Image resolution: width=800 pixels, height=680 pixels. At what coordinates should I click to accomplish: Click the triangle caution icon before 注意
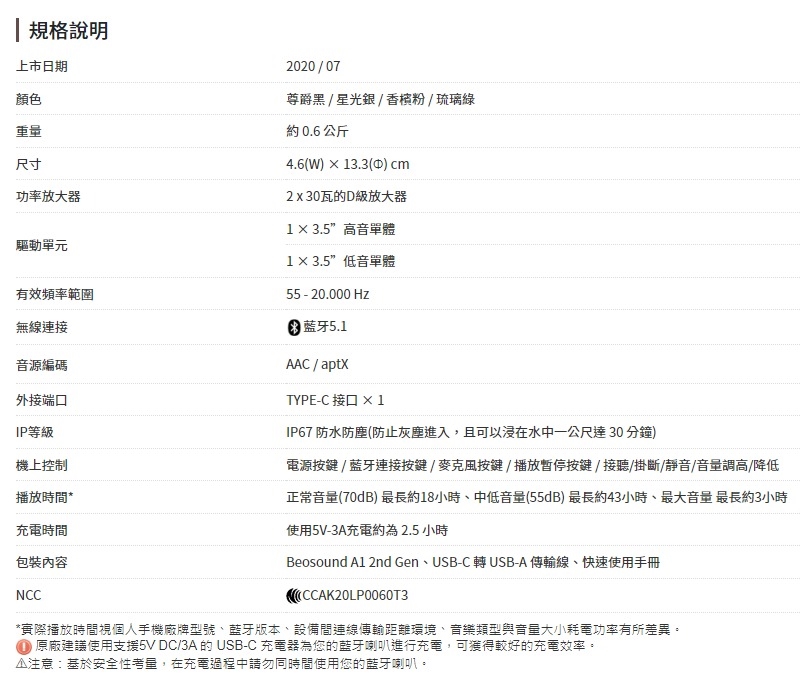[x=22, y=663]
